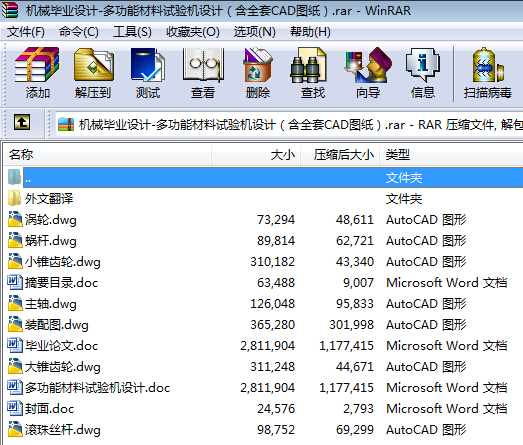Open the 文件(F) menu
The width and height of the screenshot is (523, 445).
[x=26, y=32]
